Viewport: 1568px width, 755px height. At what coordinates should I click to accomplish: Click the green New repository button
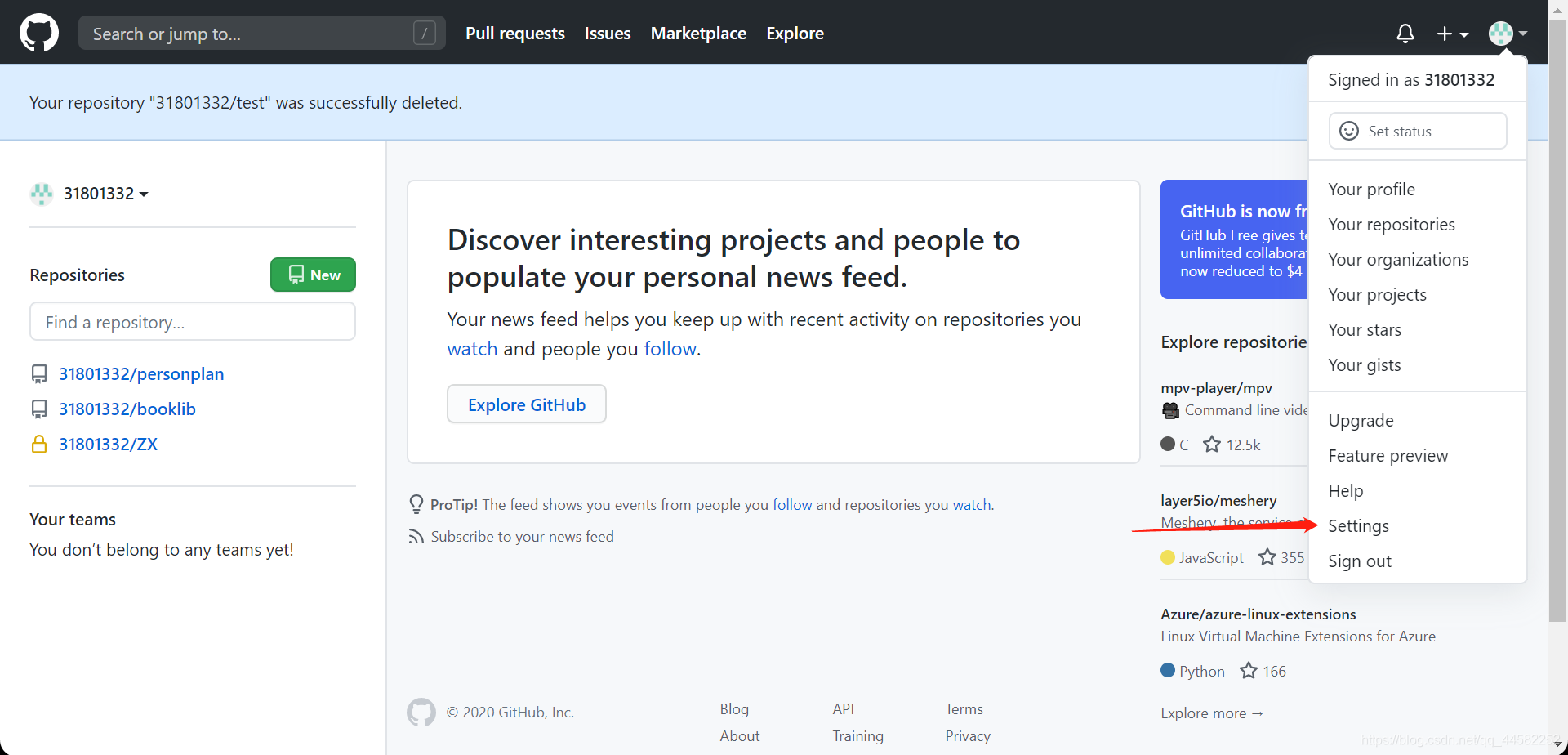pyautogui.click(x=313, y=275)
